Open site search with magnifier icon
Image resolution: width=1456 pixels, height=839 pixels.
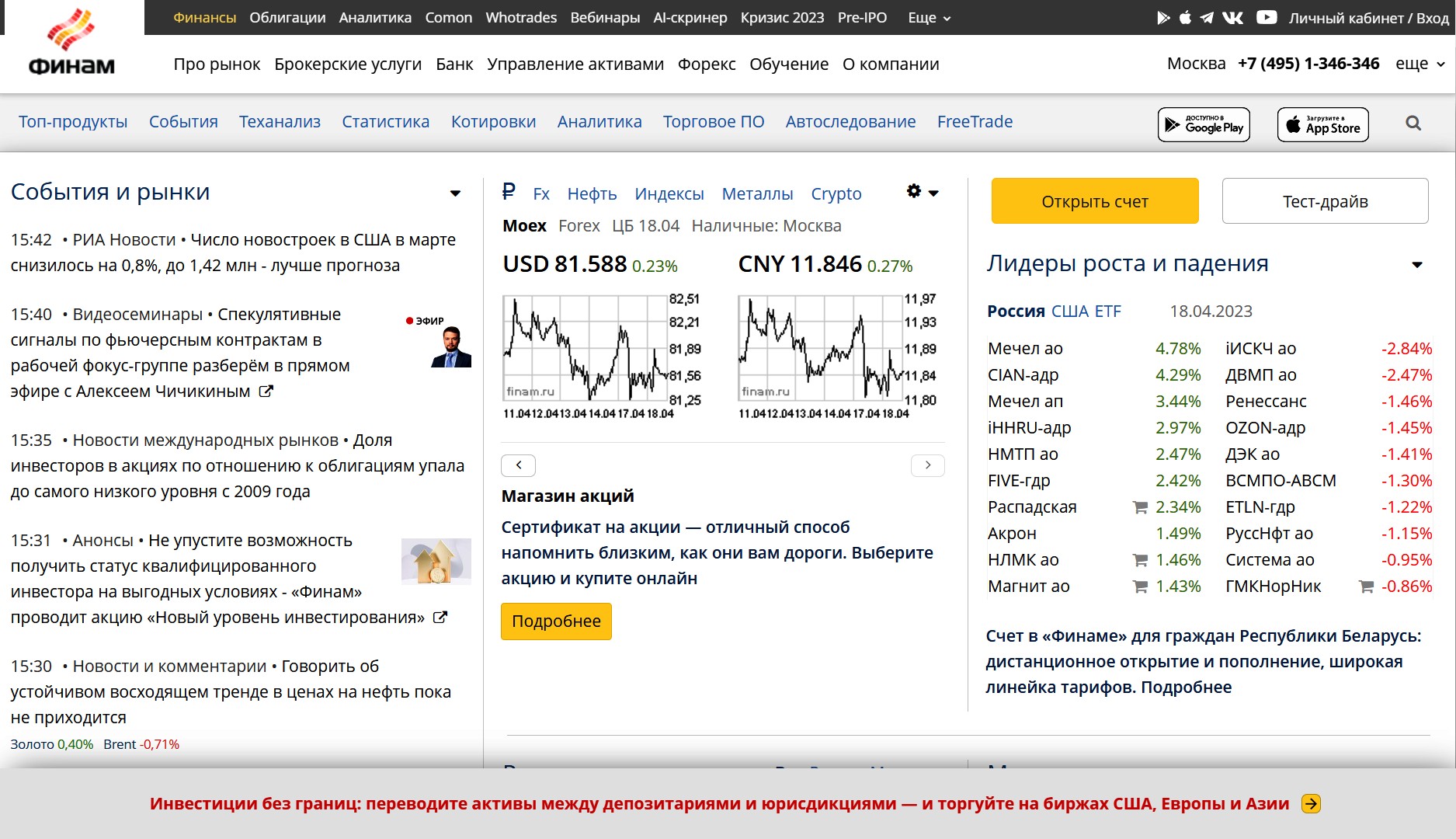pos(1413,123)
